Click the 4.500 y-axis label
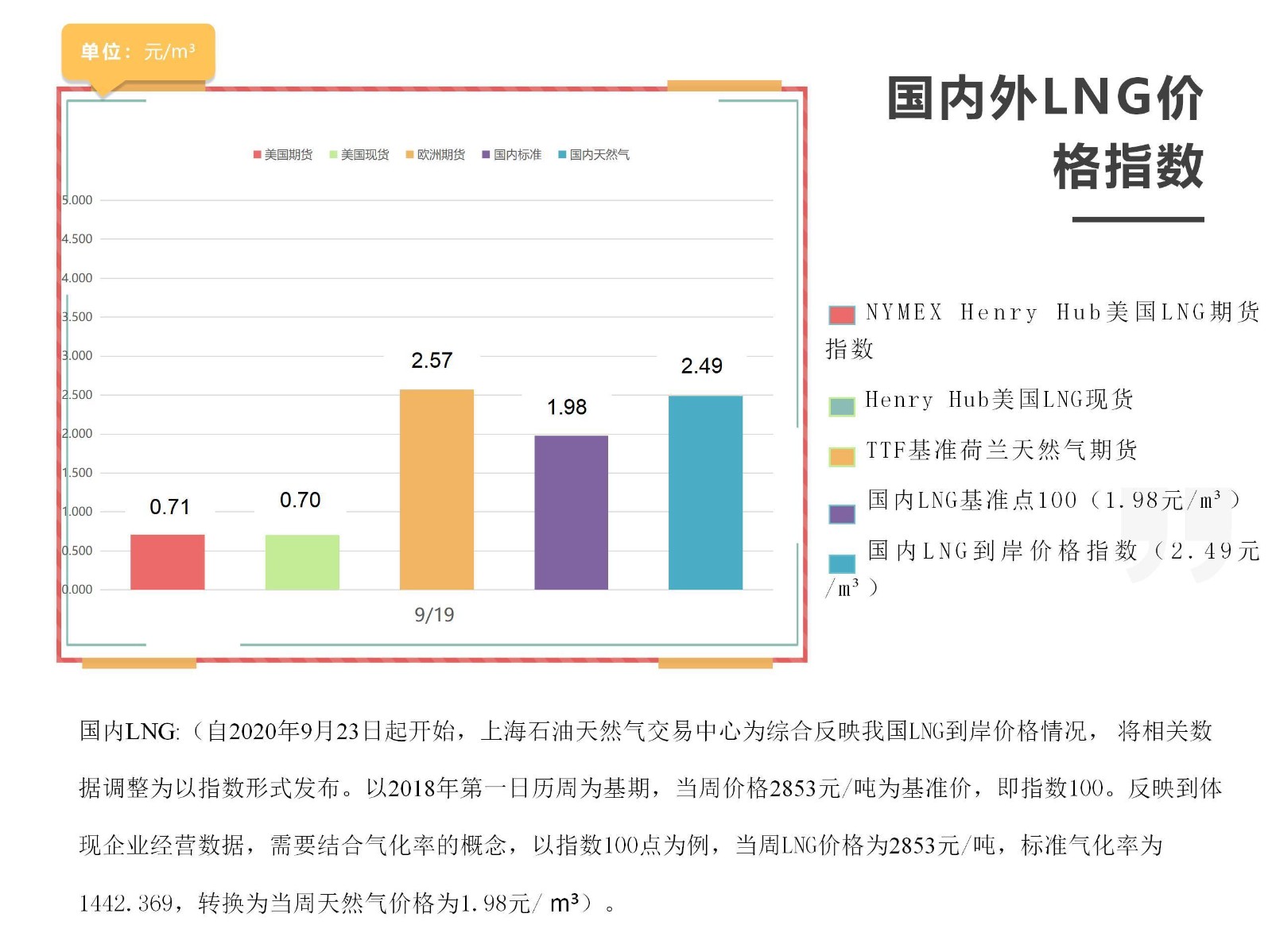 (77, 239)
